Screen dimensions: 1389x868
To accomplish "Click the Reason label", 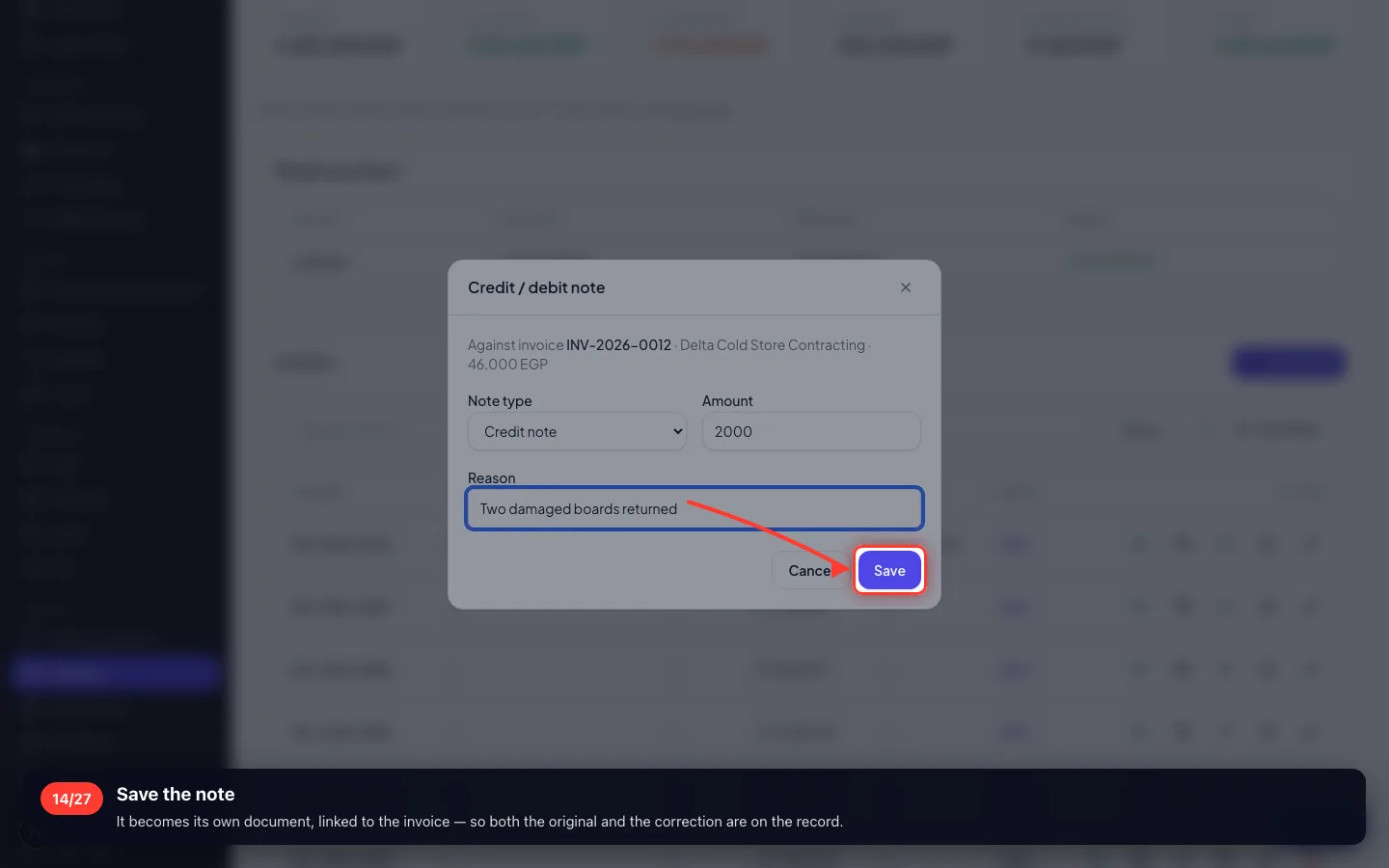I will pos(491,478).
